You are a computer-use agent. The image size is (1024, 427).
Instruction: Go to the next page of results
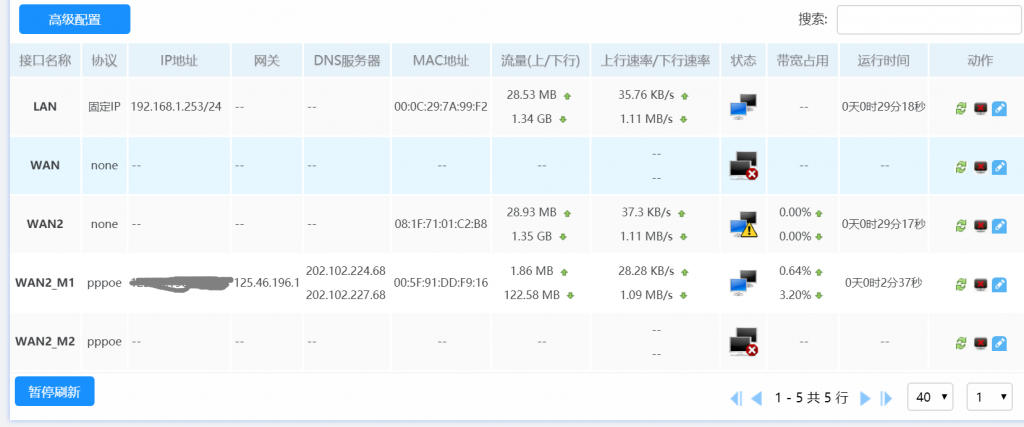[x=866, y=398]
